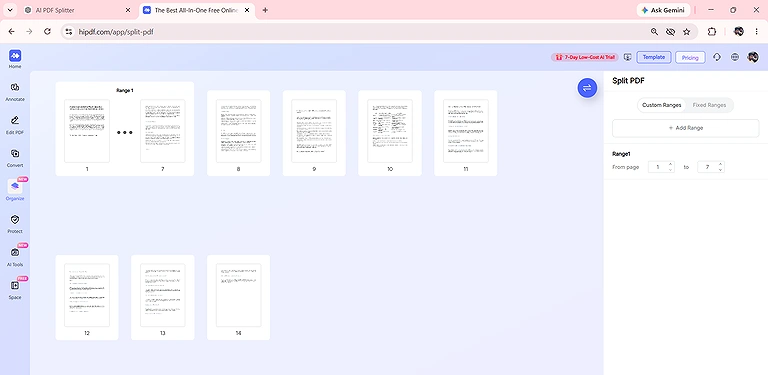The width and height of the screenshot is (768, 375).
Task: Select page 8 thumbnail
Action: 239,131
